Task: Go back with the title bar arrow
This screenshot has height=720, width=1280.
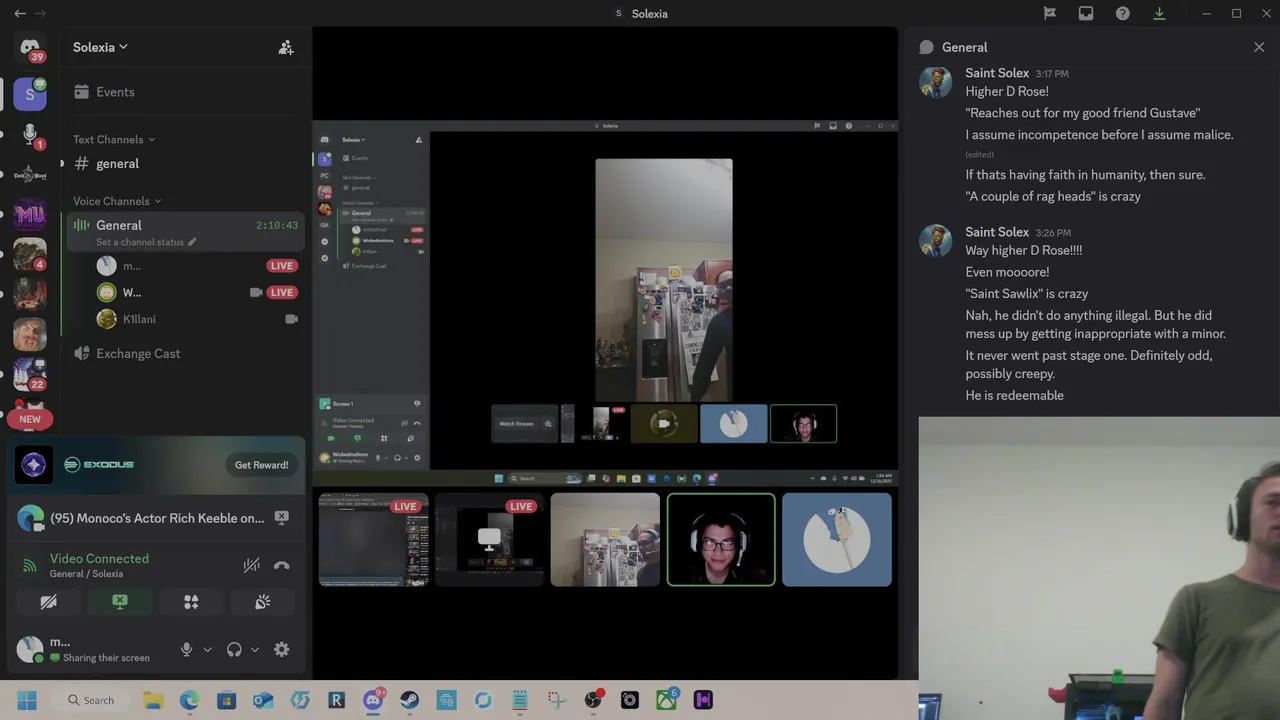Action: (20, 13)
